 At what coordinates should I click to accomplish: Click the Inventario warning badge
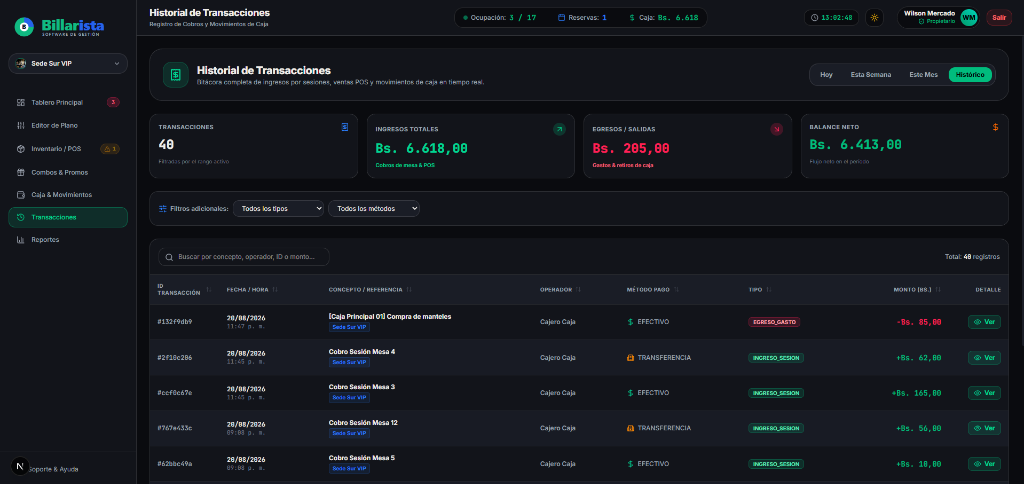[x=110, y=149]
